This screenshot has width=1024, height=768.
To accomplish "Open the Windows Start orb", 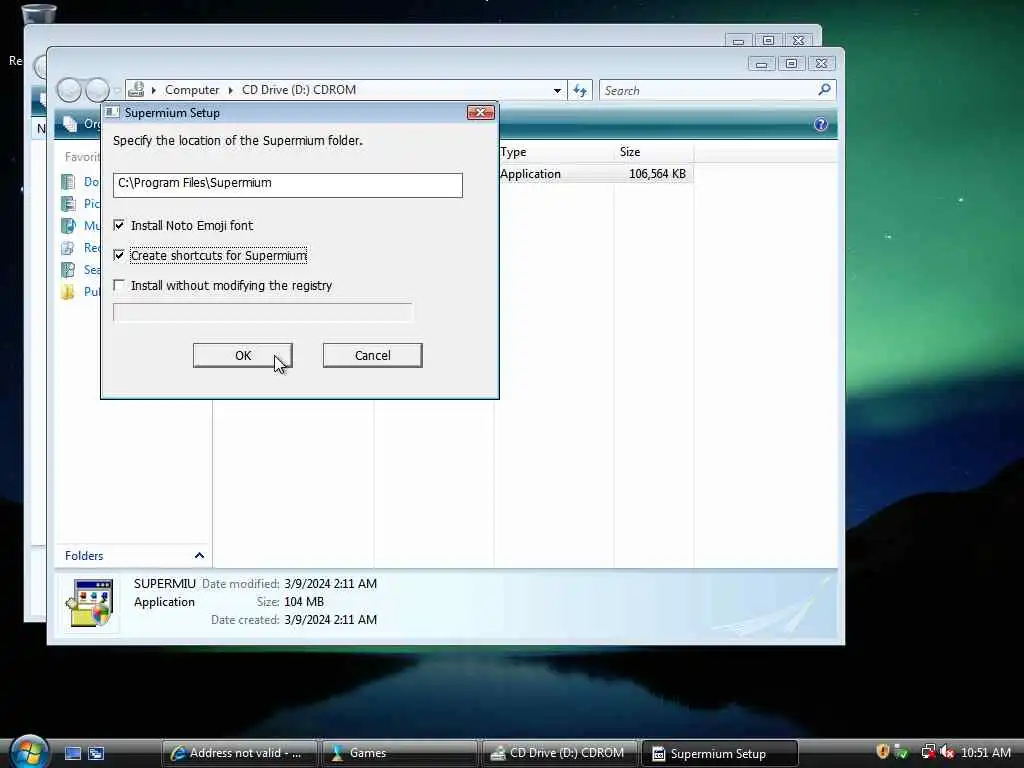I will tap(29, 752).
